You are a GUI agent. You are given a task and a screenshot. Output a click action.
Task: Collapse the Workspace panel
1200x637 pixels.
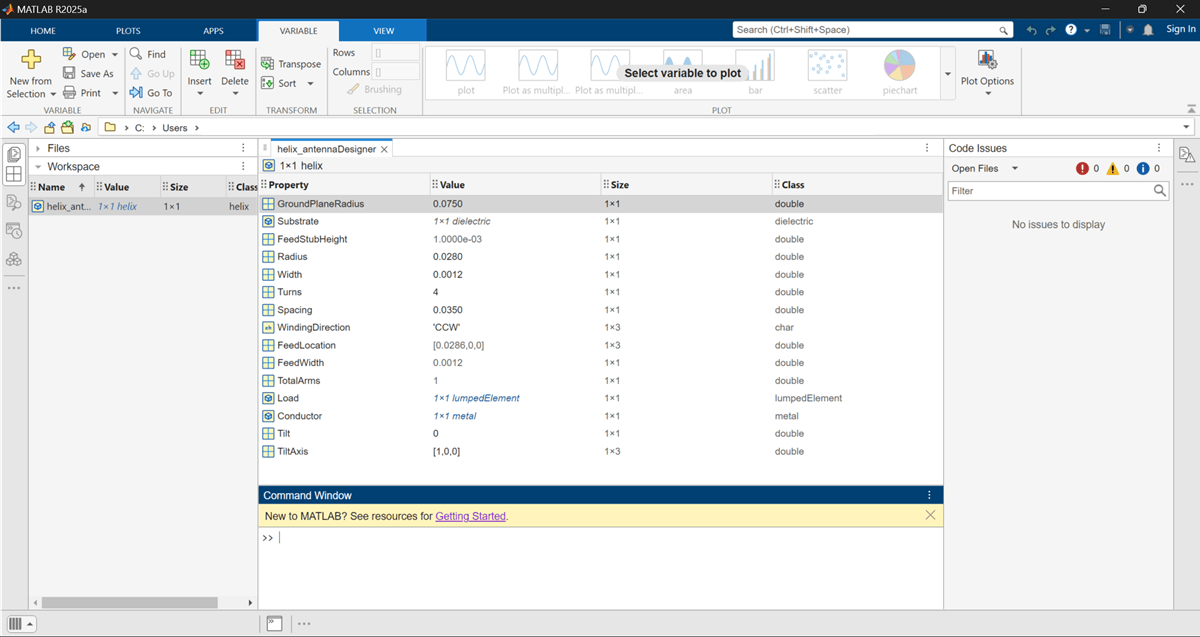37,167
